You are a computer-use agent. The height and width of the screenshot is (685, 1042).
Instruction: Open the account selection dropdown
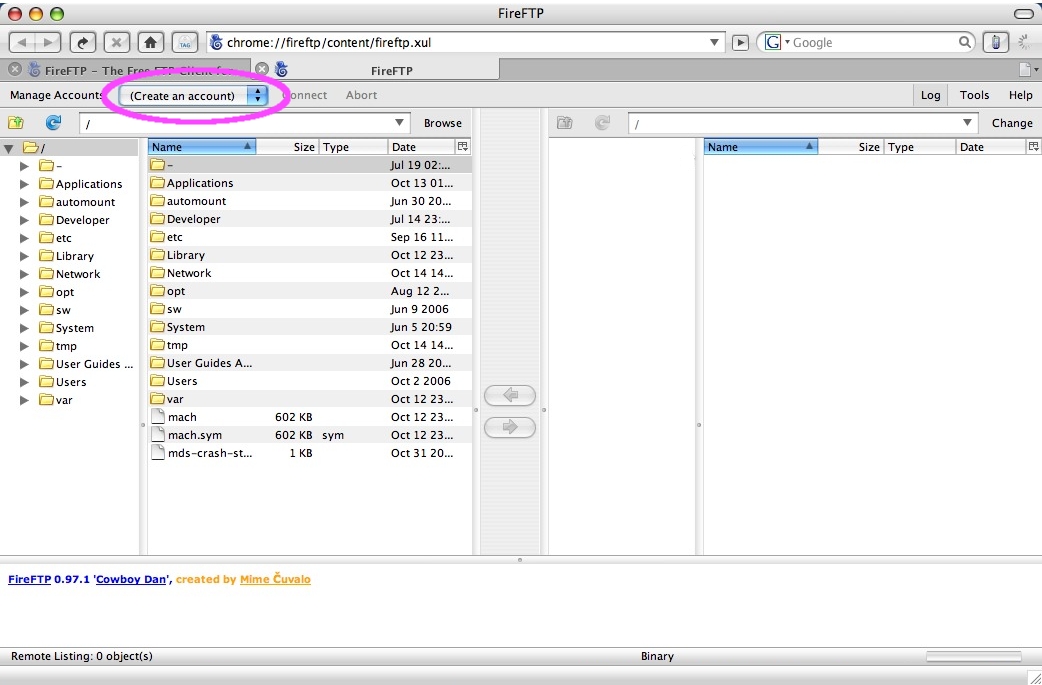pos(193,96)
